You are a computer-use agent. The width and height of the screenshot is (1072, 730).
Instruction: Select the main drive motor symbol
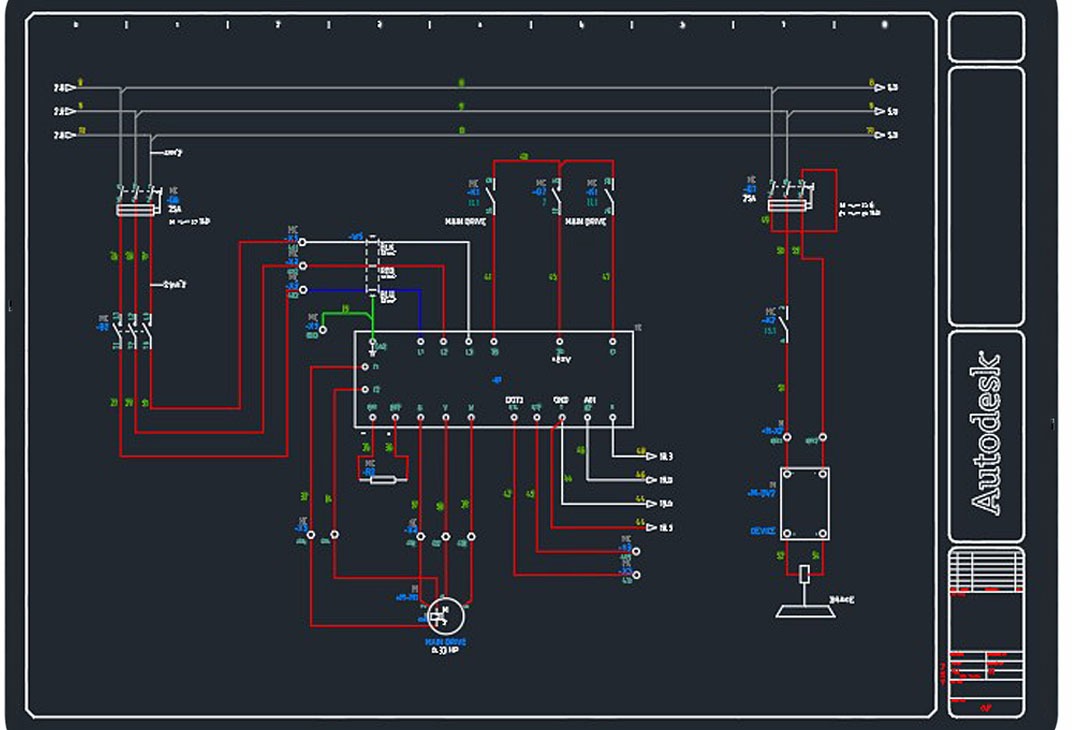[445, 616]
